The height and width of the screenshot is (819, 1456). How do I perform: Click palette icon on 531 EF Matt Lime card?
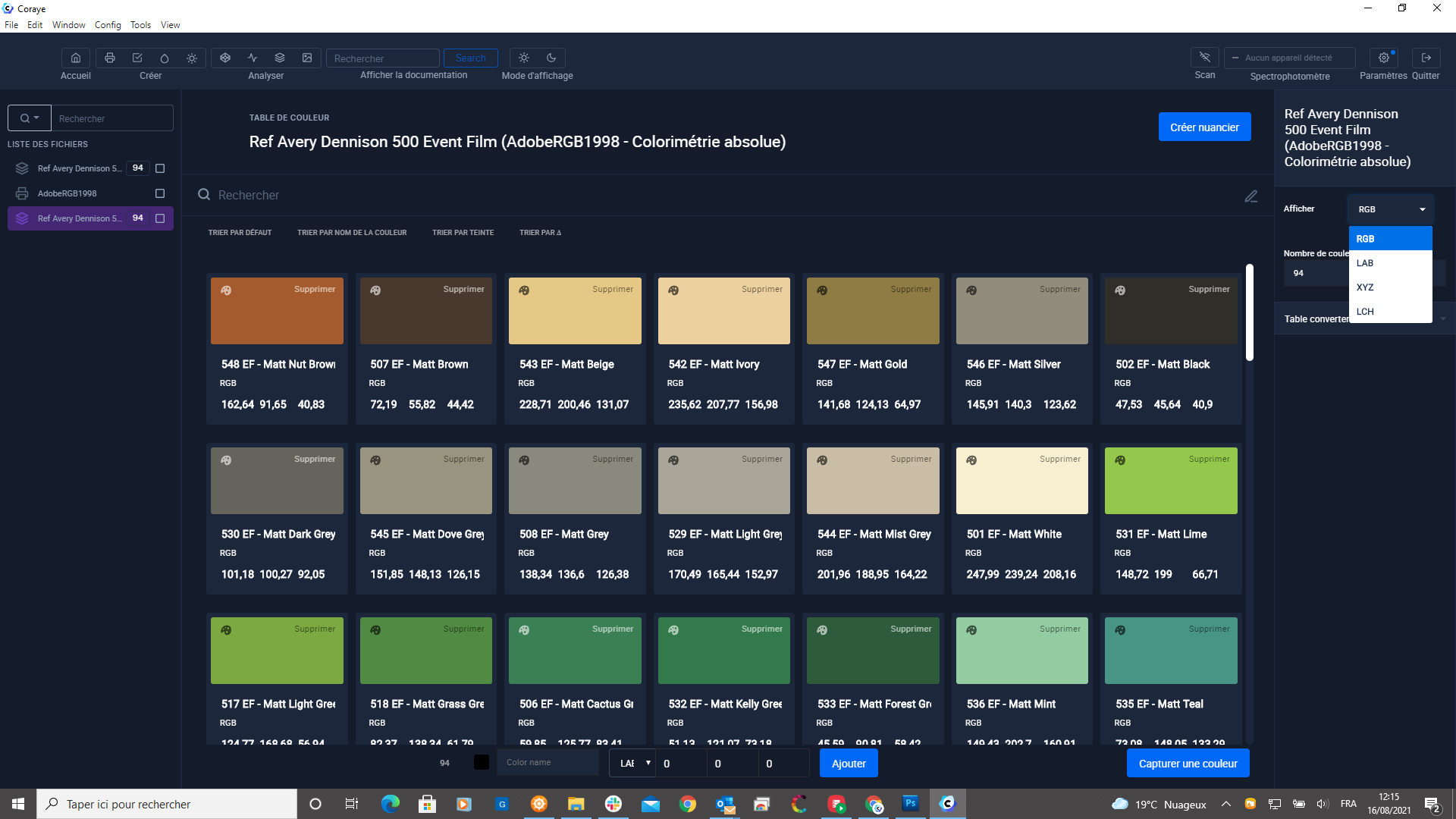pyautogui.click(x=1120, y=460)
